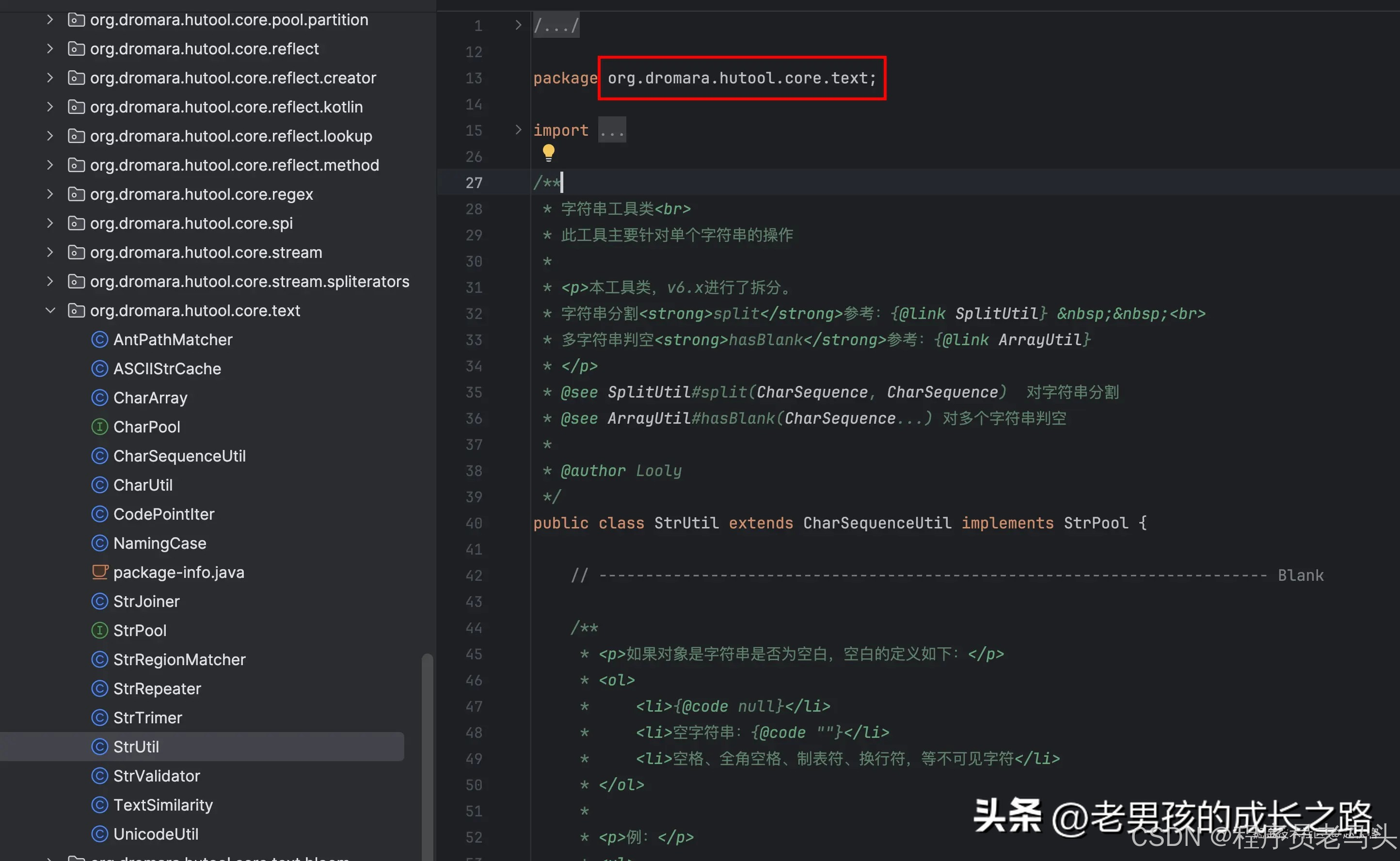
Task: Expand the org.dromara.hutool.core.regex package
Action: coord(50,194)
